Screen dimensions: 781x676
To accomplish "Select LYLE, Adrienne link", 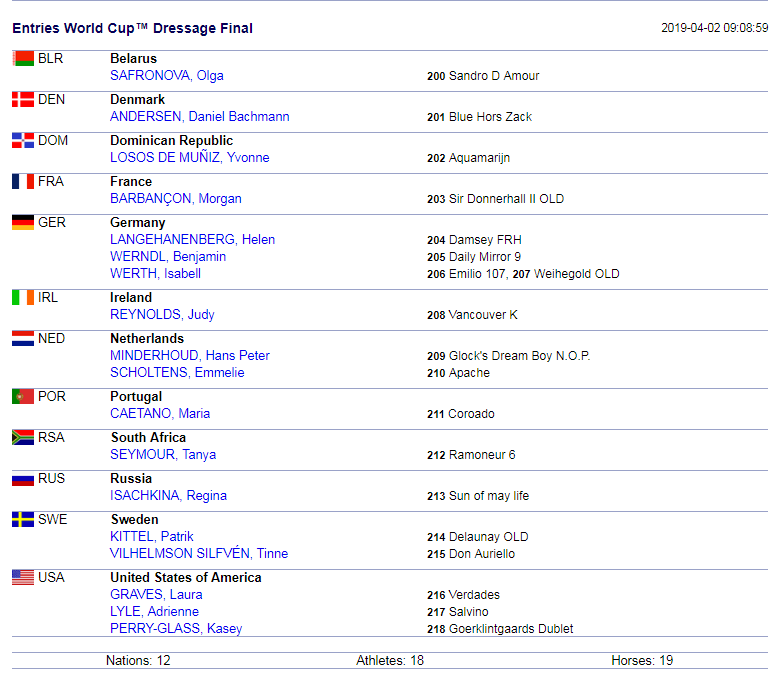I will (154, 612).
